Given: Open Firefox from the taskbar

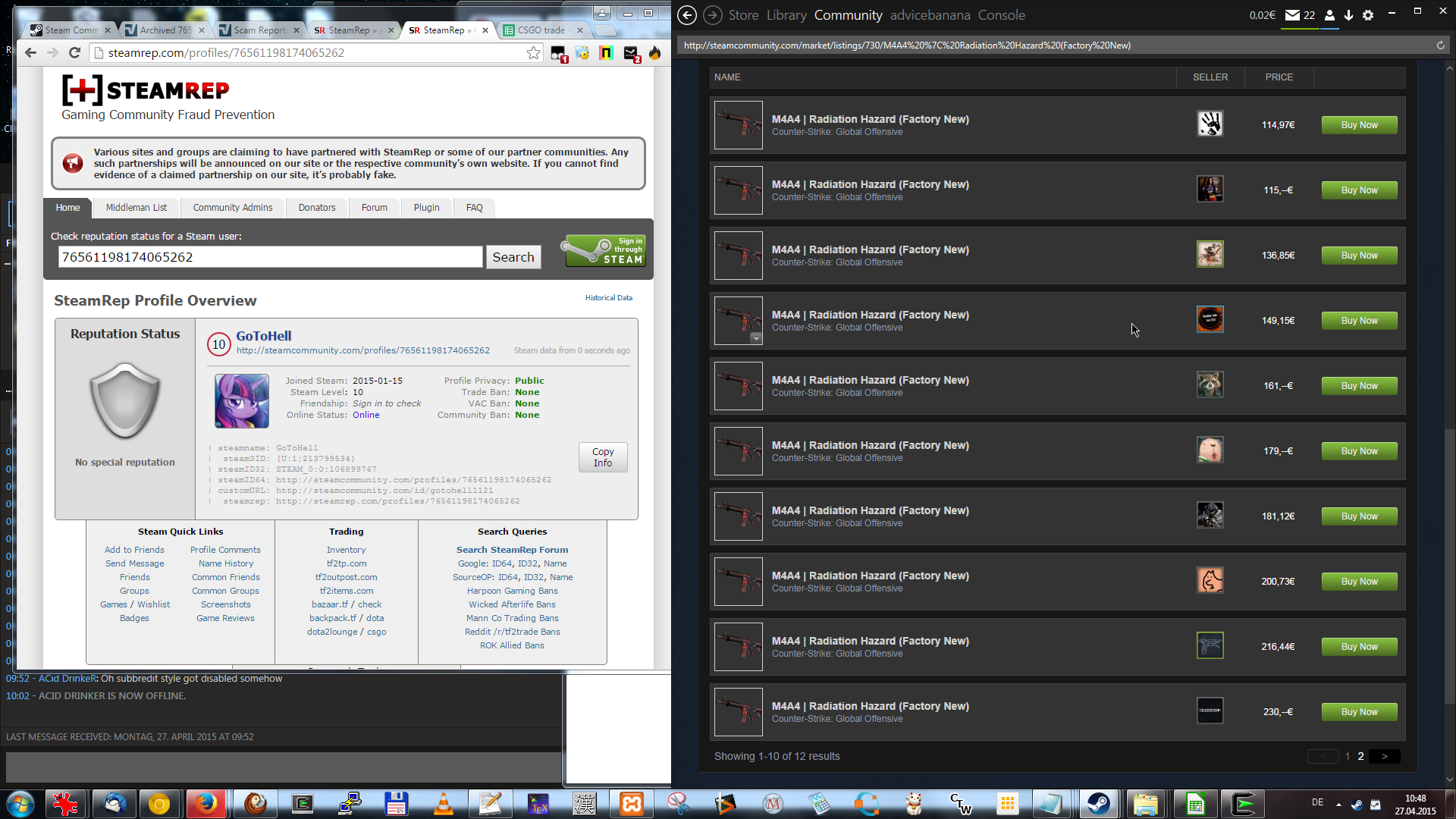Looking at the screenshot, I should (x=206, y=804).
